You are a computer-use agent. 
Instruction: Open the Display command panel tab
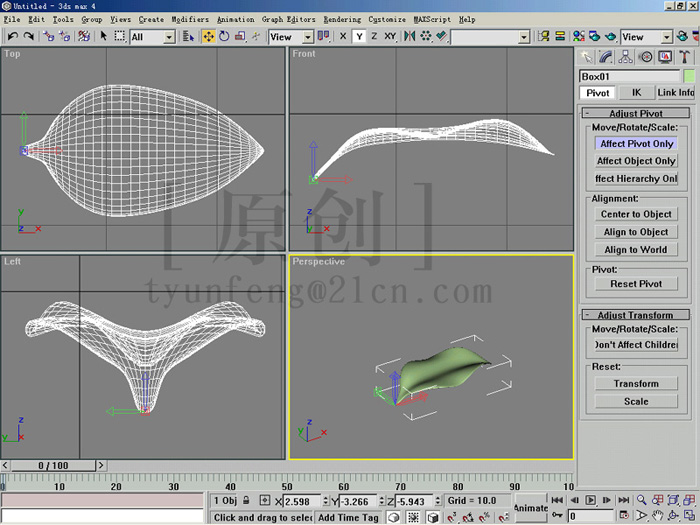pyautogui.click(x=665, y=57)
